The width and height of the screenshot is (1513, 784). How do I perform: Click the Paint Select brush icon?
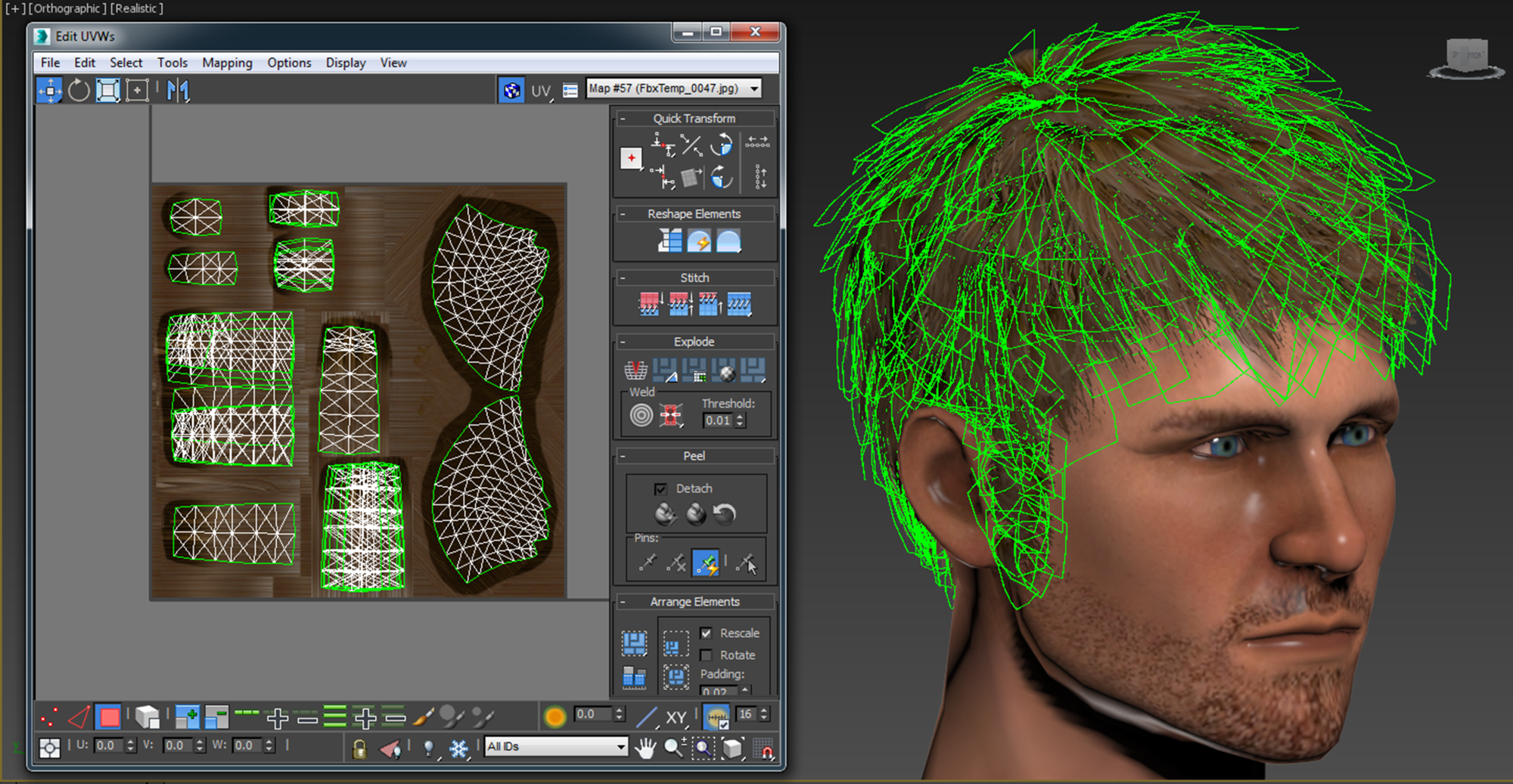click(424, 716)
